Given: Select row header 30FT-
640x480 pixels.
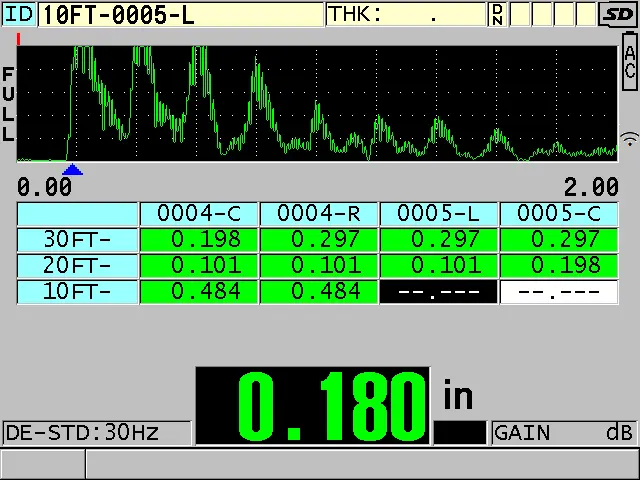Looking at the screenshot, I should 78,240.
